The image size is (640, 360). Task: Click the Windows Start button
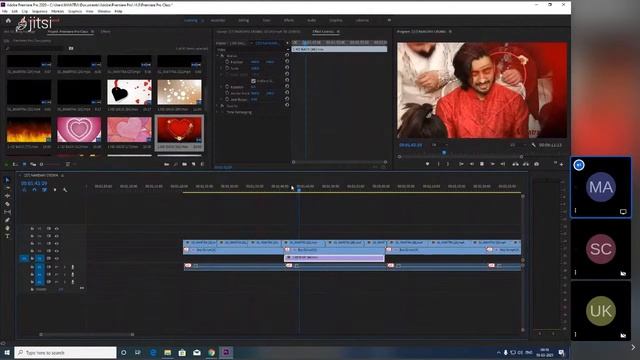[7, 353]
